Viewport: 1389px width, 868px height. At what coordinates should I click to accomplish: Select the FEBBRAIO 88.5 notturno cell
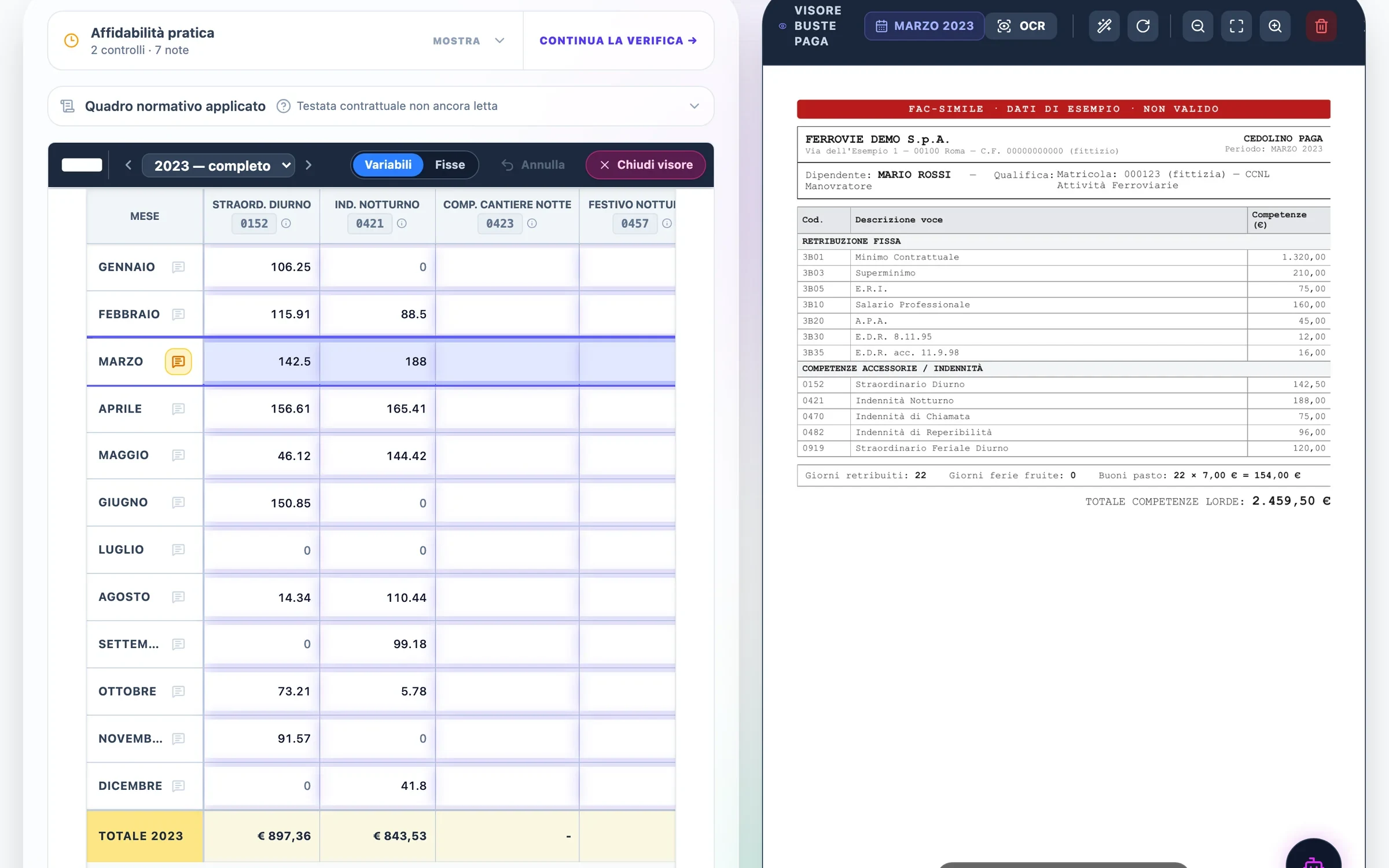pyautogui.click(x=377, y=314)
